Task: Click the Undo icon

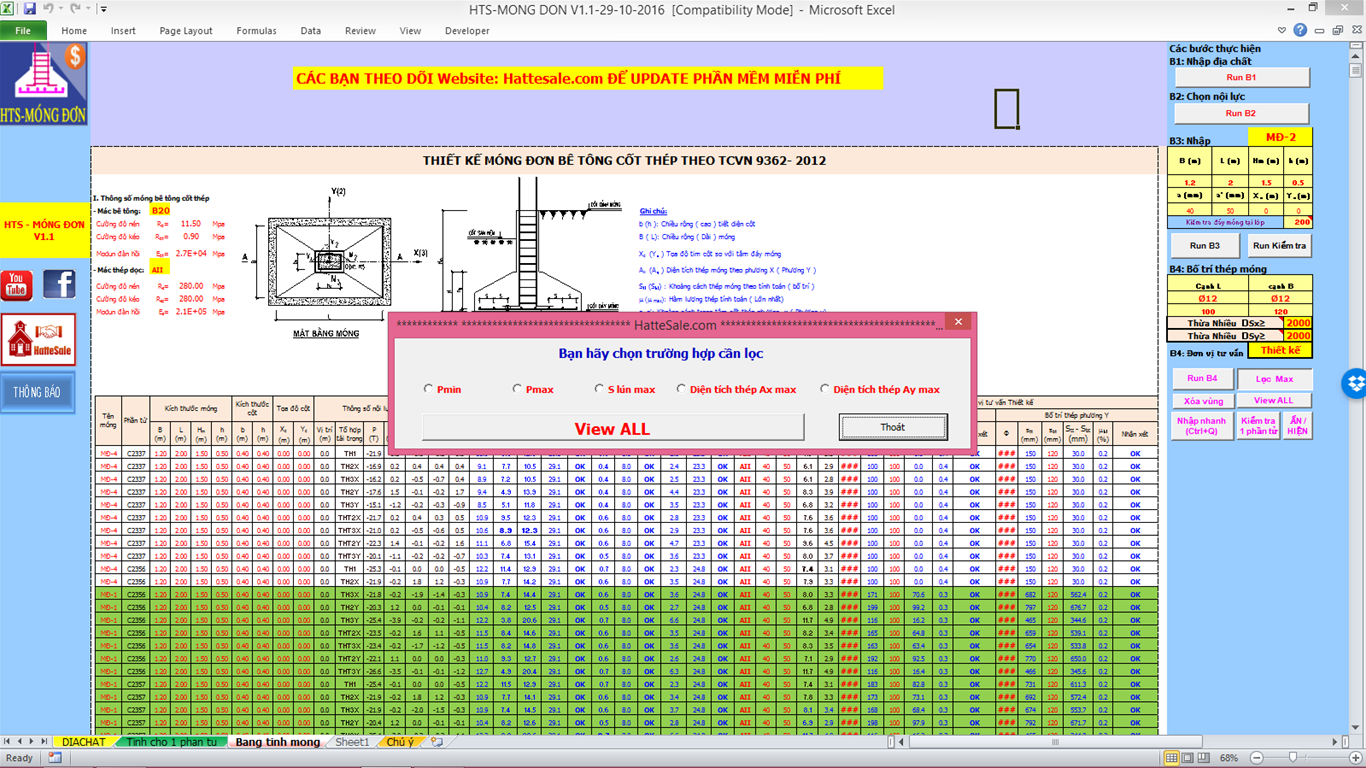Action: tap(46, 8)
